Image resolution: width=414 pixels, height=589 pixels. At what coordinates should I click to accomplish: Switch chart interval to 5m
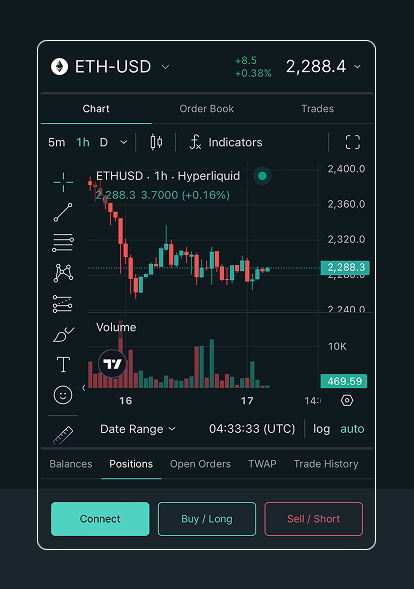click(x=57, y=142)
